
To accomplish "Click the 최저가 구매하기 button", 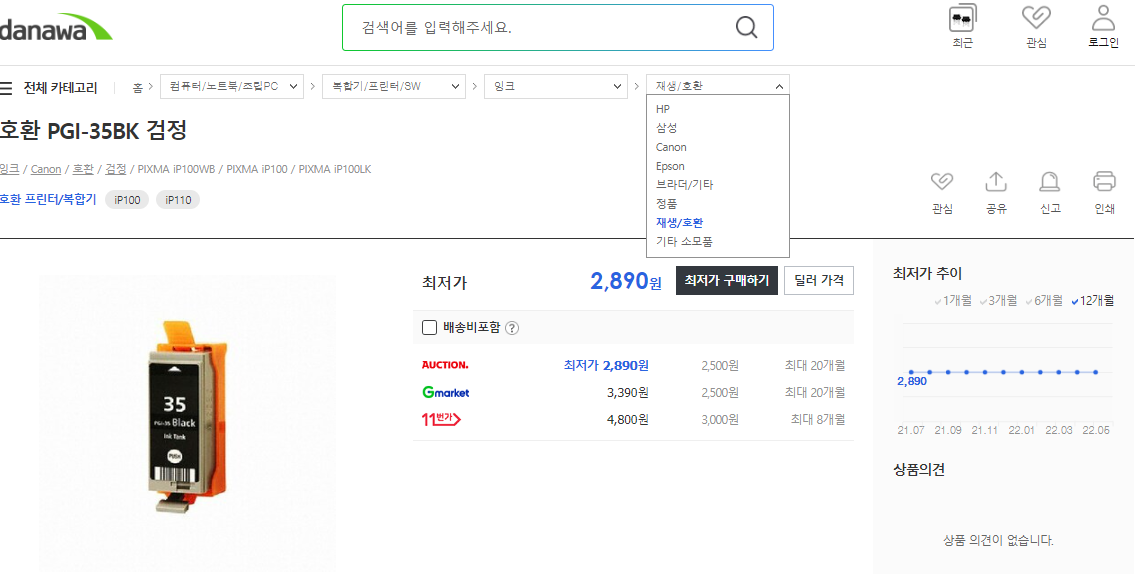I will (x=727, y=281).
